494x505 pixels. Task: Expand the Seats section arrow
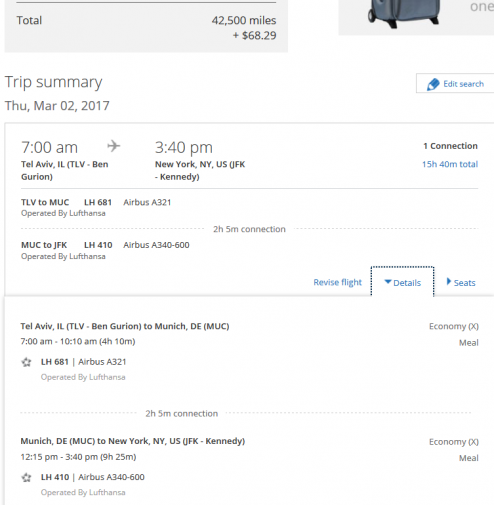point(449,282)
